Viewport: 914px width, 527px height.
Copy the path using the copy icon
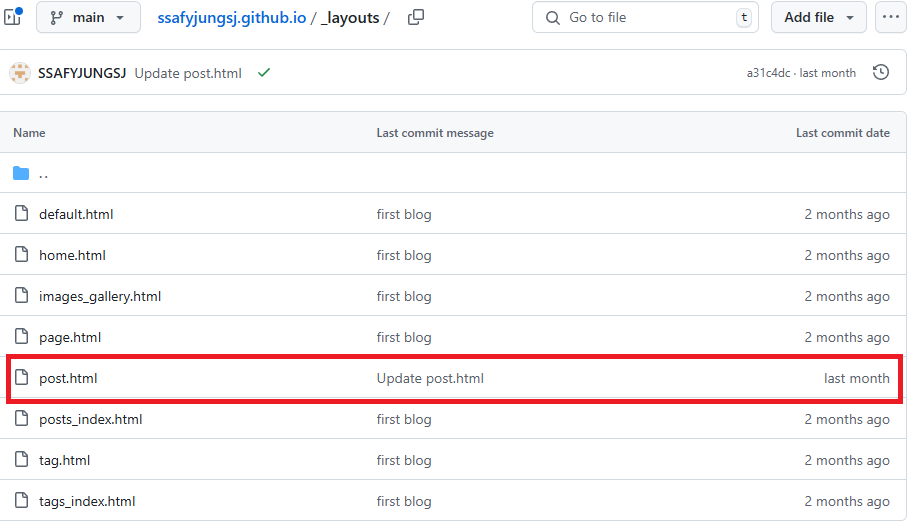(416, 17)
